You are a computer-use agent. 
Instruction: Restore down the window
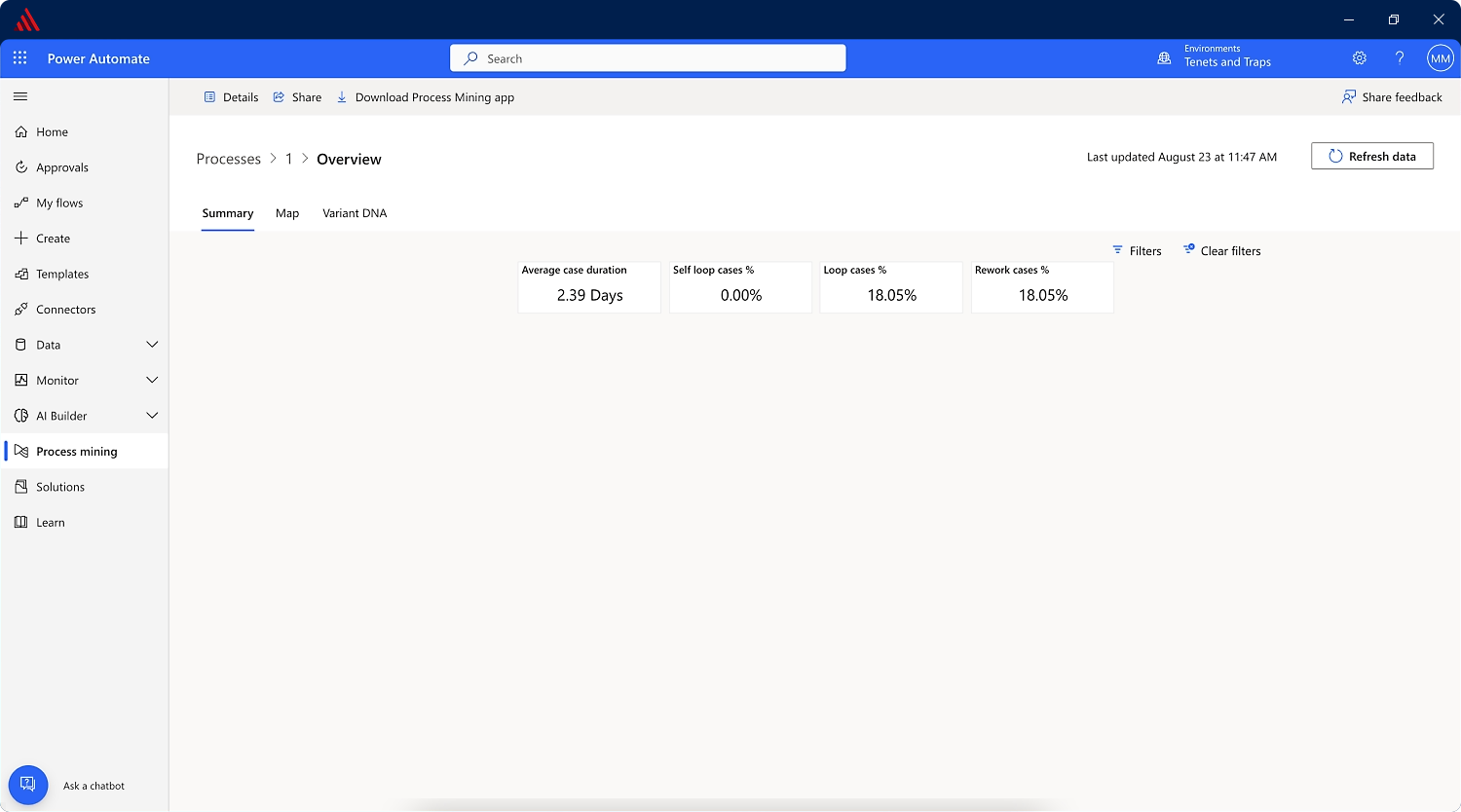[1394, 19]
